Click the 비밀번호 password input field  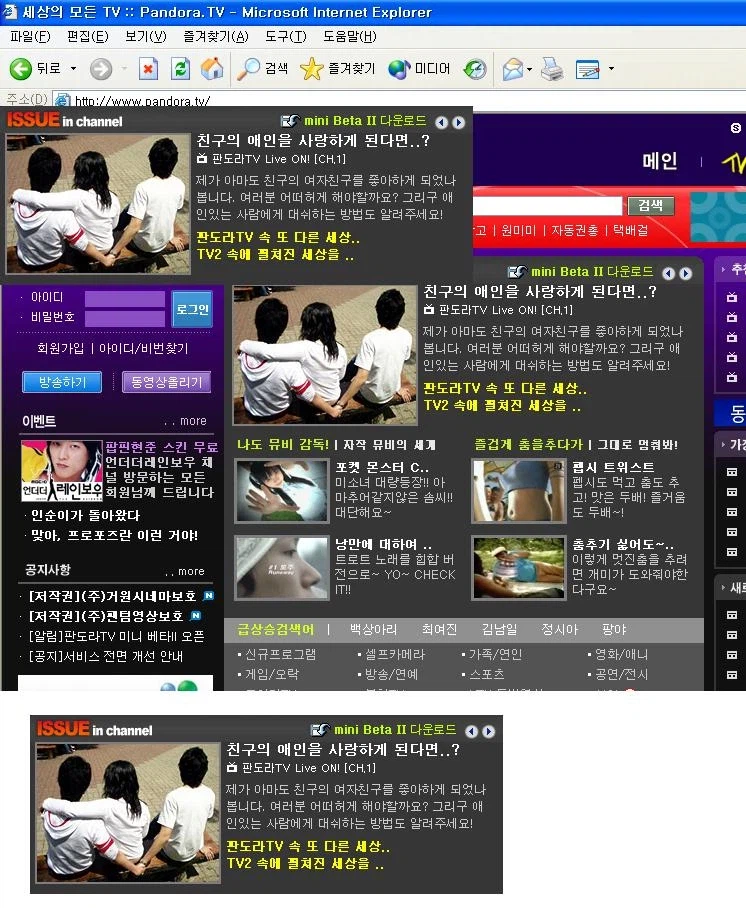[125, 318]
